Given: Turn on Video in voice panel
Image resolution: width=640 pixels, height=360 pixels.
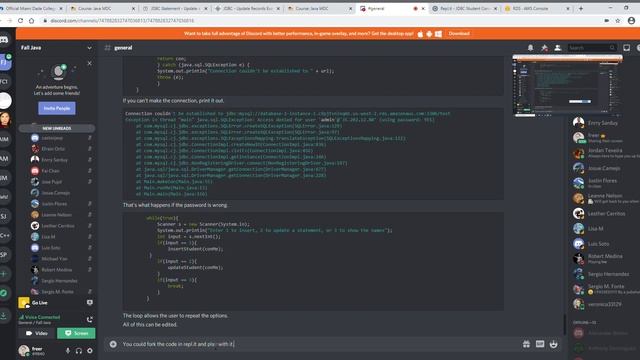Looking at the screenshot, I should click(x=36, y=333).
